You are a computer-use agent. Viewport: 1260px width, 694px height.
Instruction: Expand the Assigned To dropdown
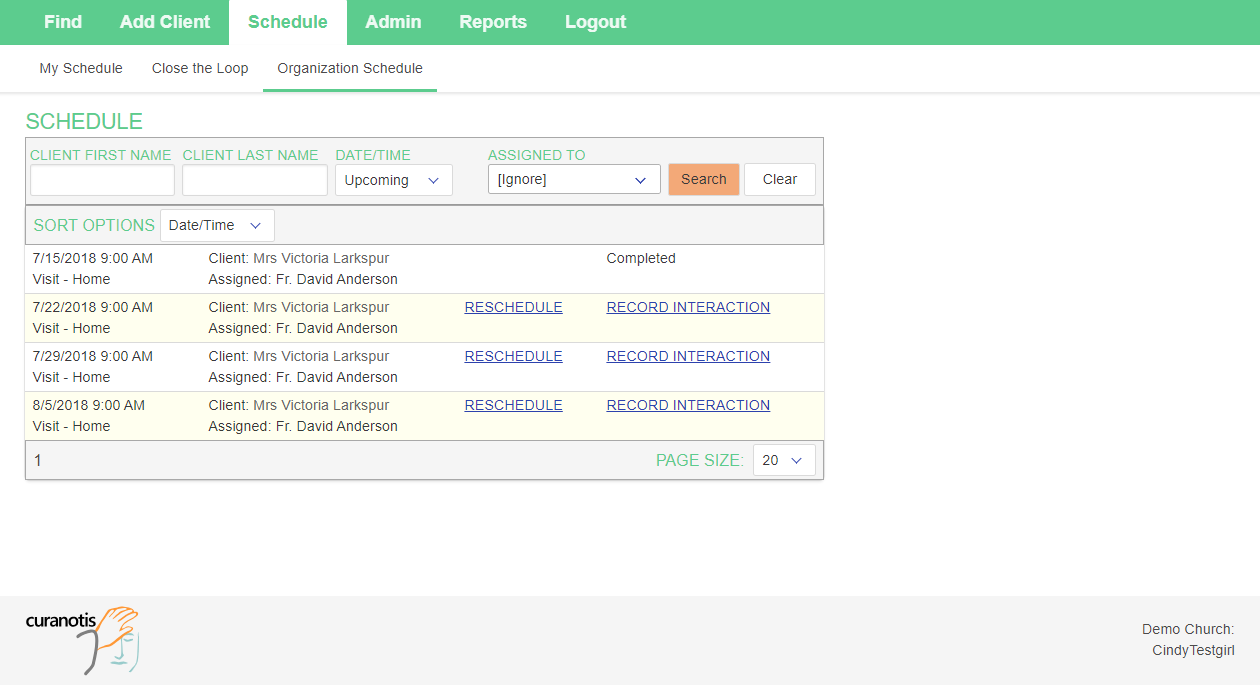click(573, 180)
